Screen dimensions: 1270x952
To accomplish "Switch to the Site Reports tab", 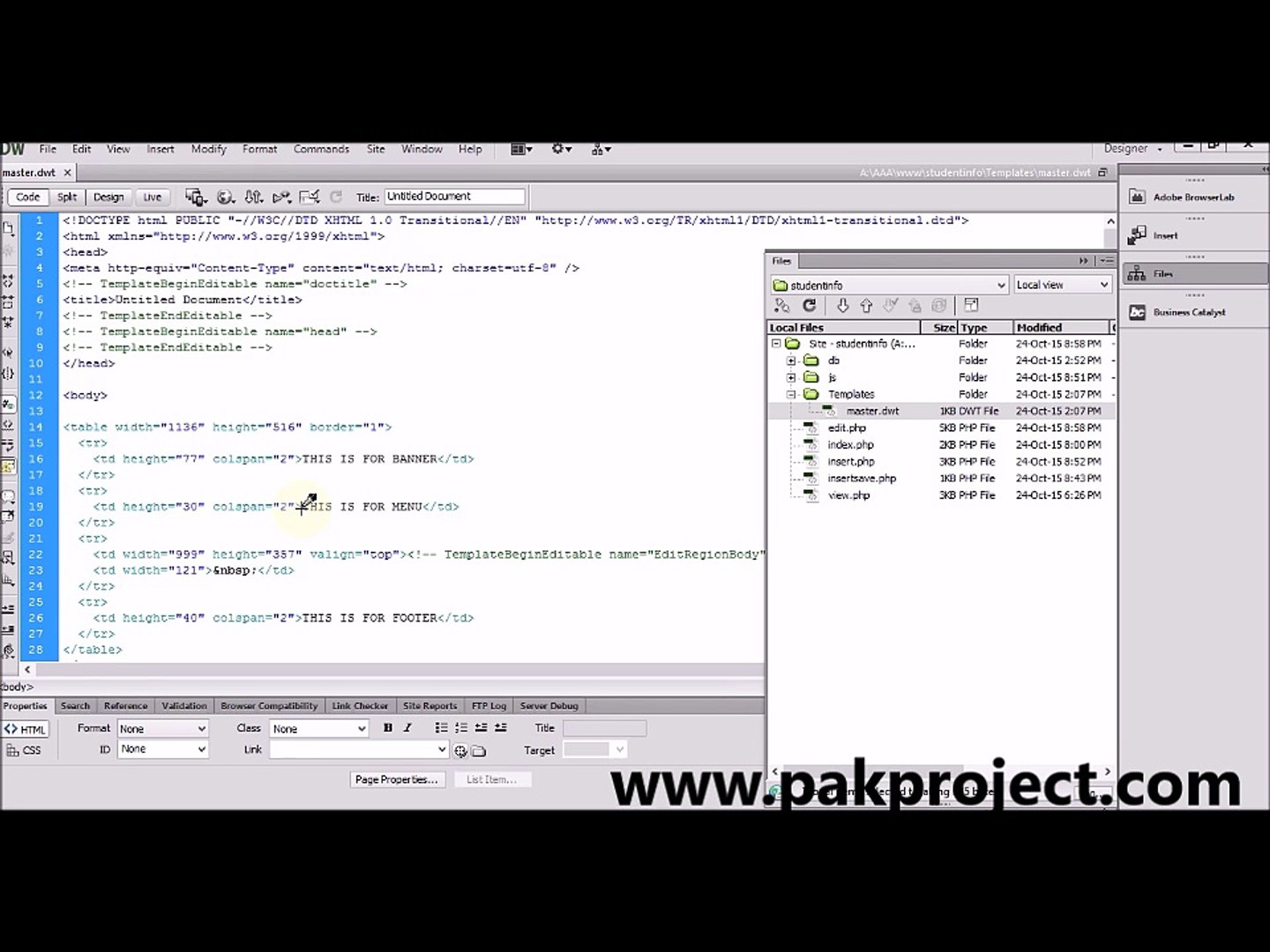I will tap(430, 706).
